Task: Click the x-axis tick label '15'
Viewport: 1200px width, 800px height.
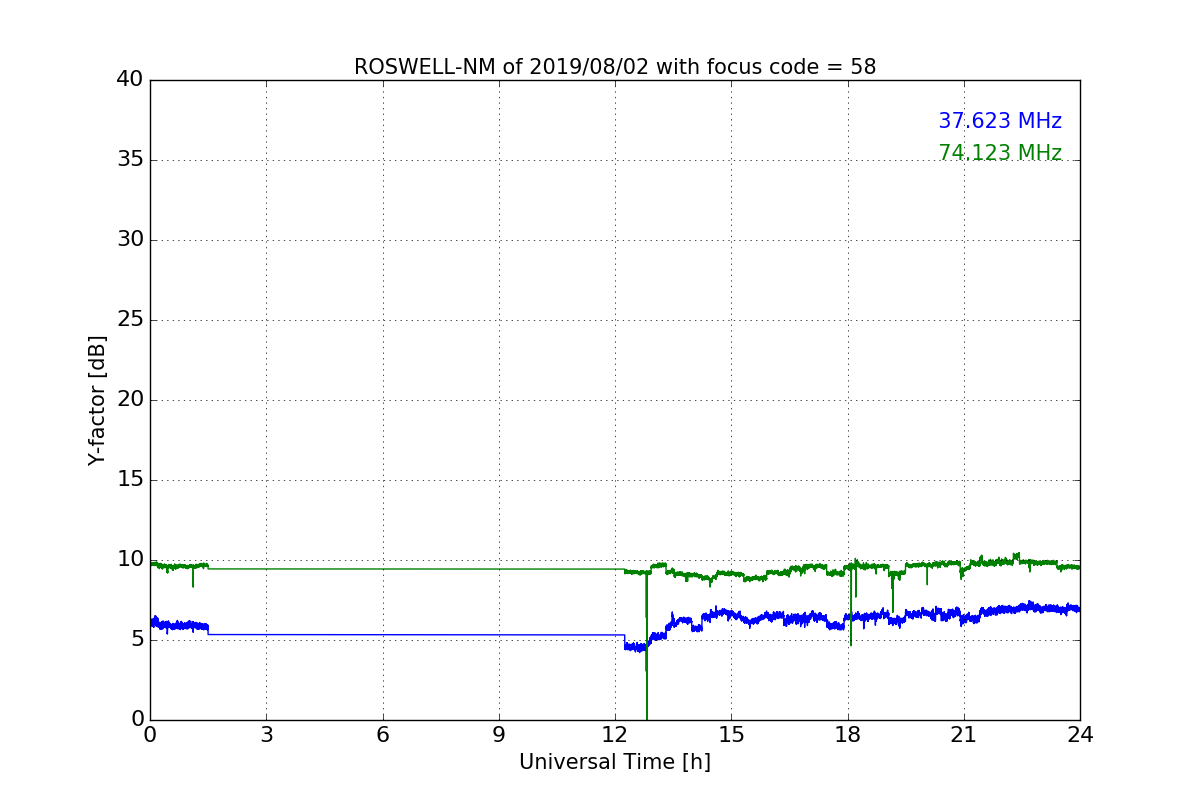Action: 731,735
